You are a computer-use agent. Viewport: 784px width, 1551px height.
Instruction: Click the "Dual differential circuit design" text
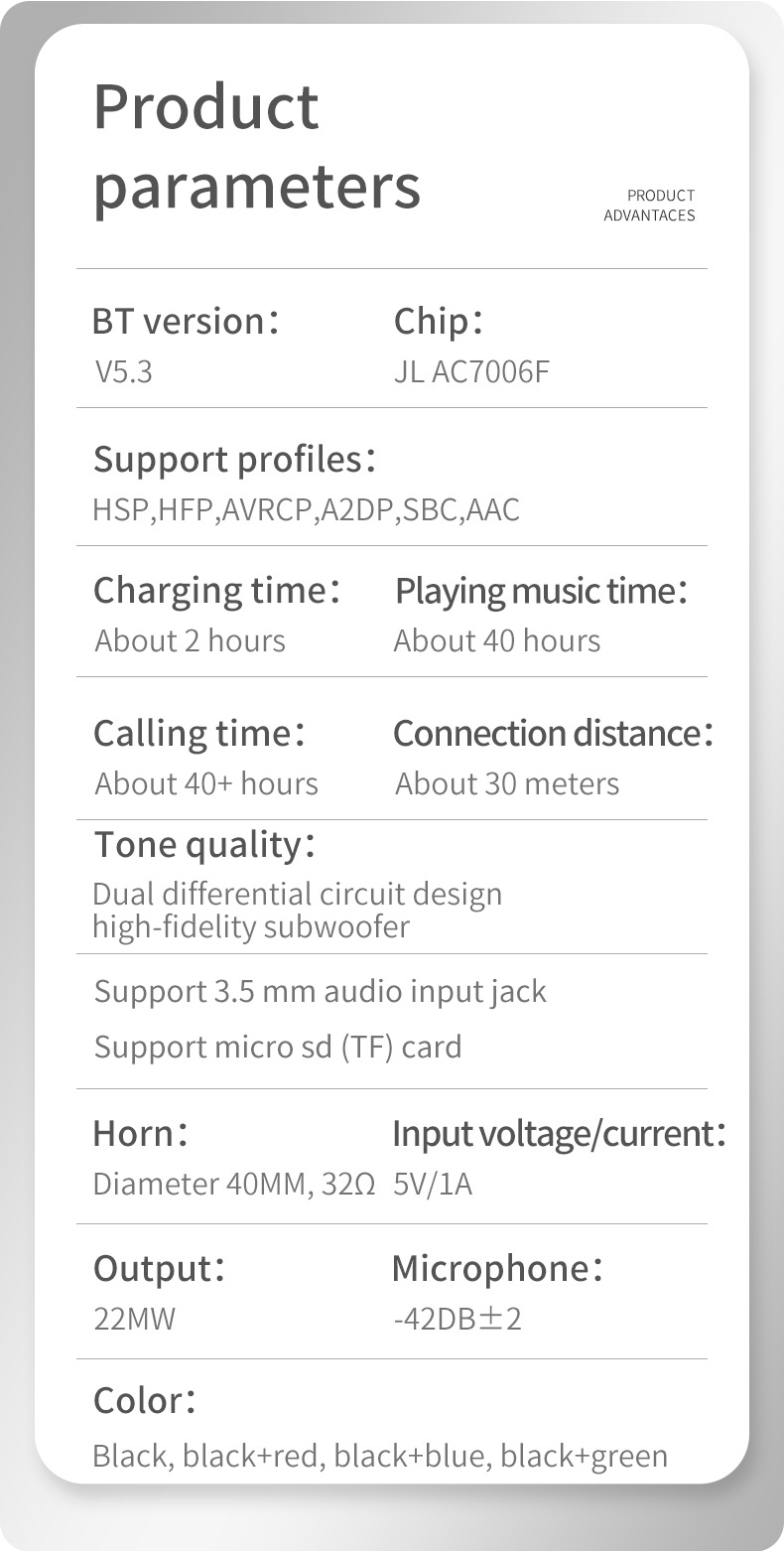coord(297,894)
